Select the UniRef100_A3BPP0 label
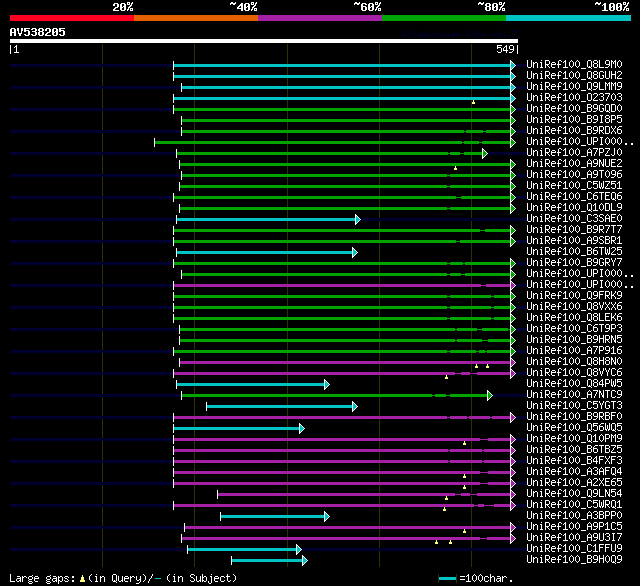This screenshot has height=586, width=640. click(574, 516)
